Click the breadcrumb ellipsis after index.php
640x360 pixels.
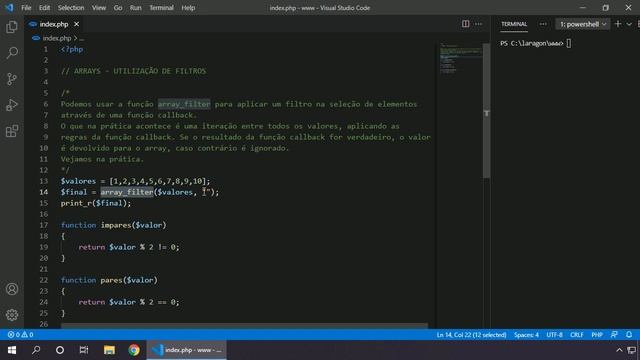point(82,38)
